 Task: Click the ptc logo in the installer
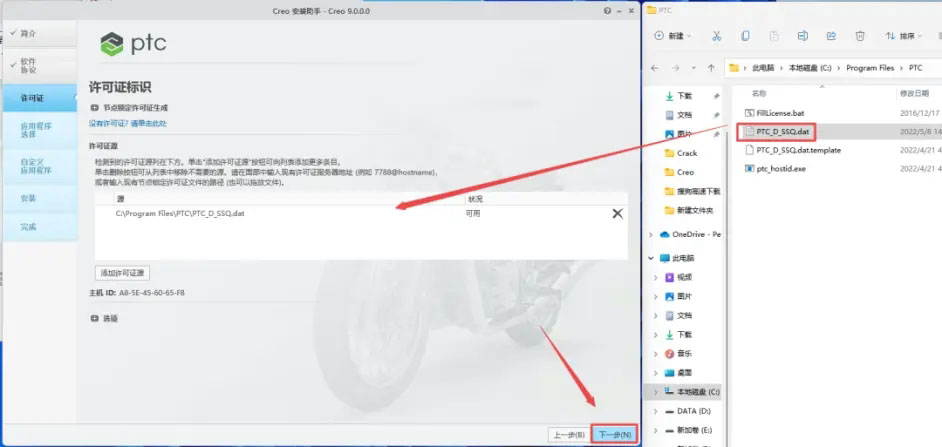(x=133, y=44)
